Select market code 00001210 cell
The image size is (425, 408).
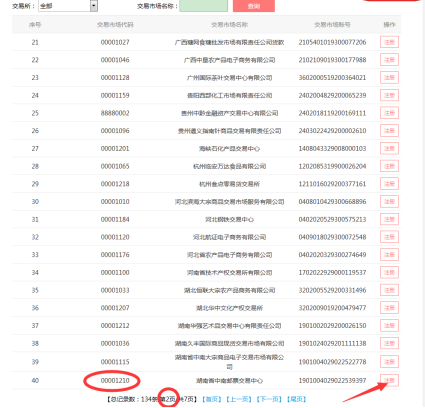click(115, 380)
